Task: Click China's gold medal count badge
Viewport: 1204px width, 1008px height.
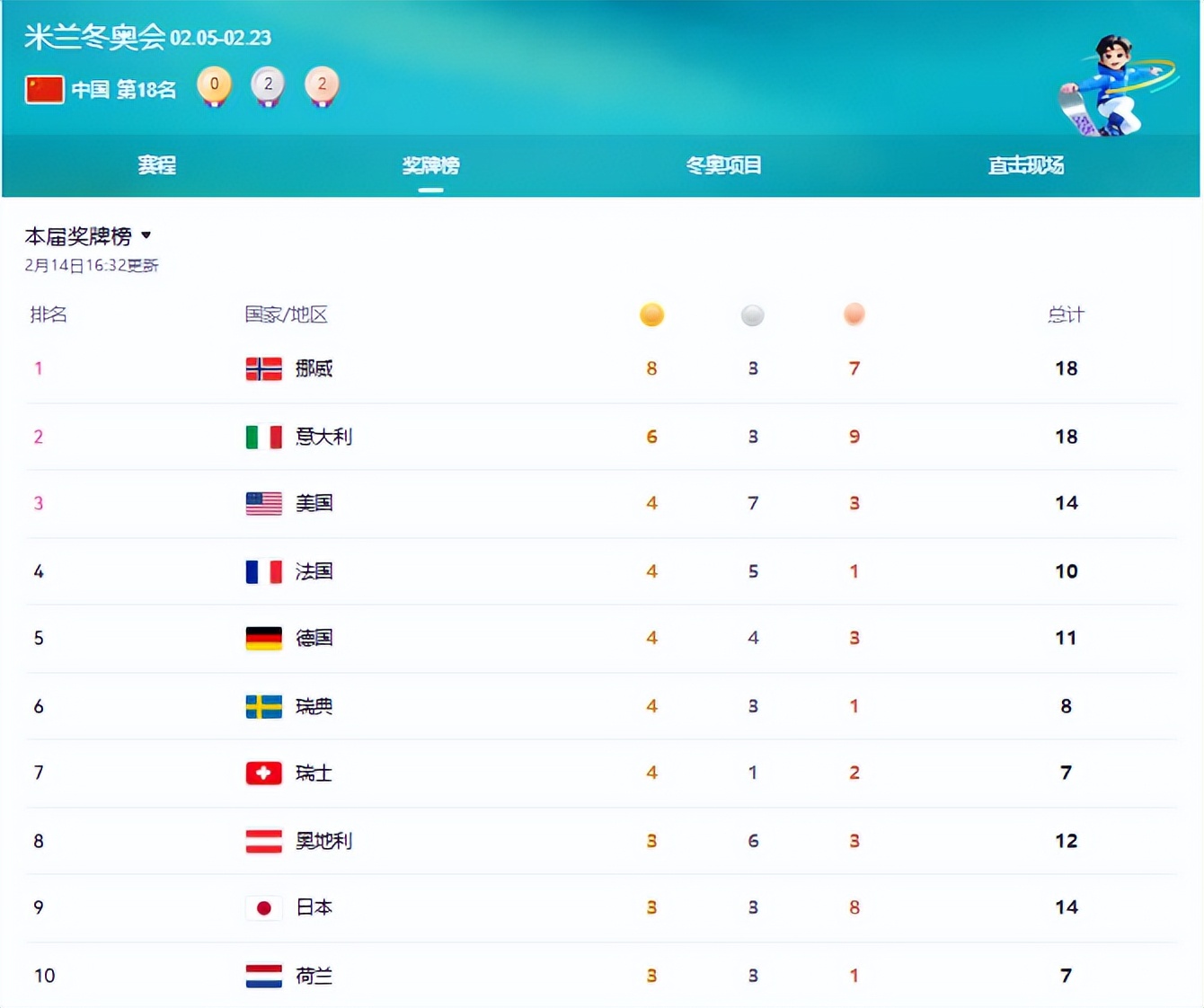Action: click(214, 85)
